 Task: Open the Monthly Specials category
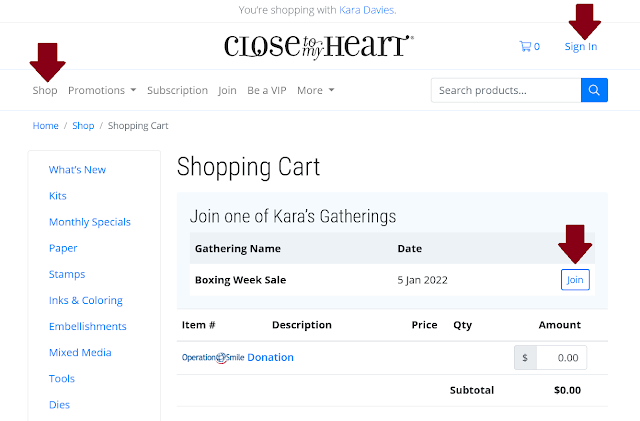[89, 222]
